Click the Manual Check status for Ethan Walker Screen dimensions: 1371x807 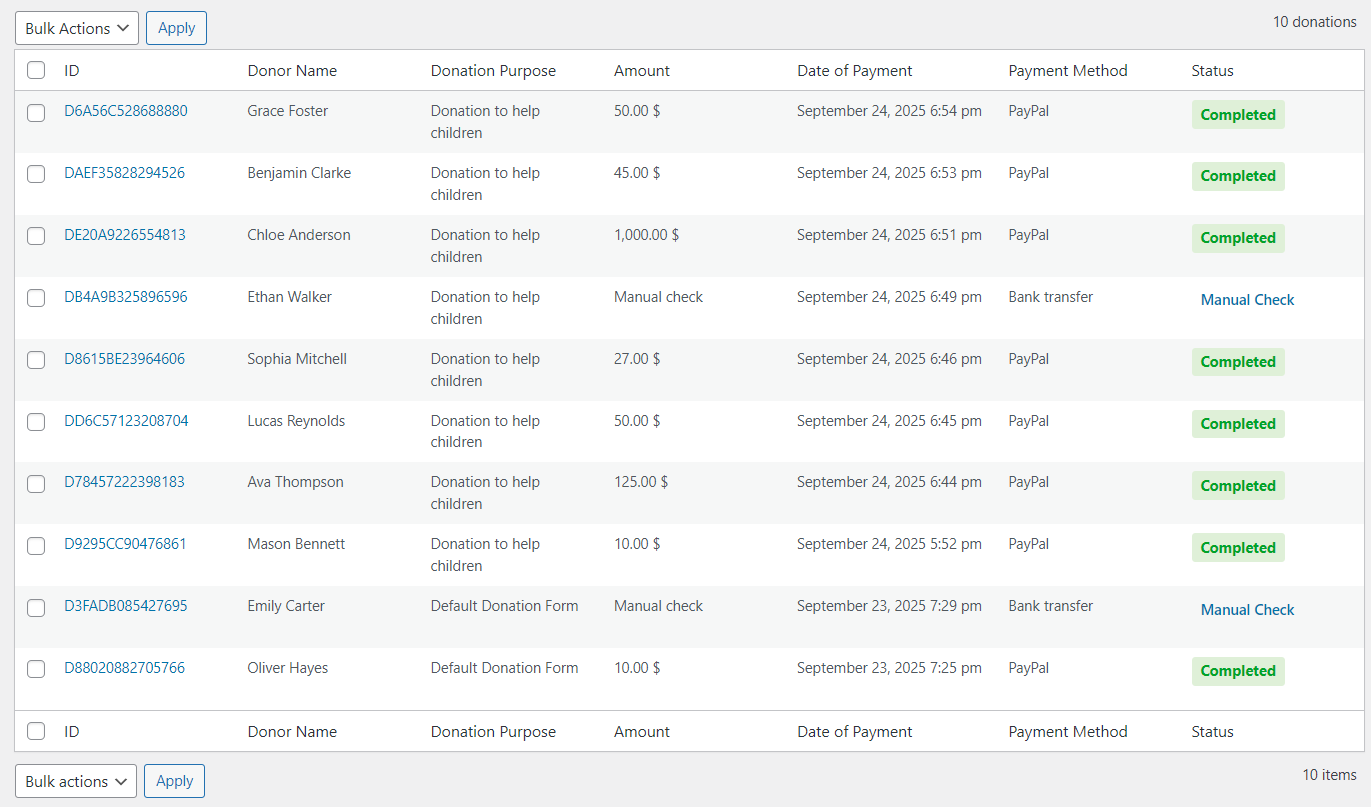tap(1247, 299)
